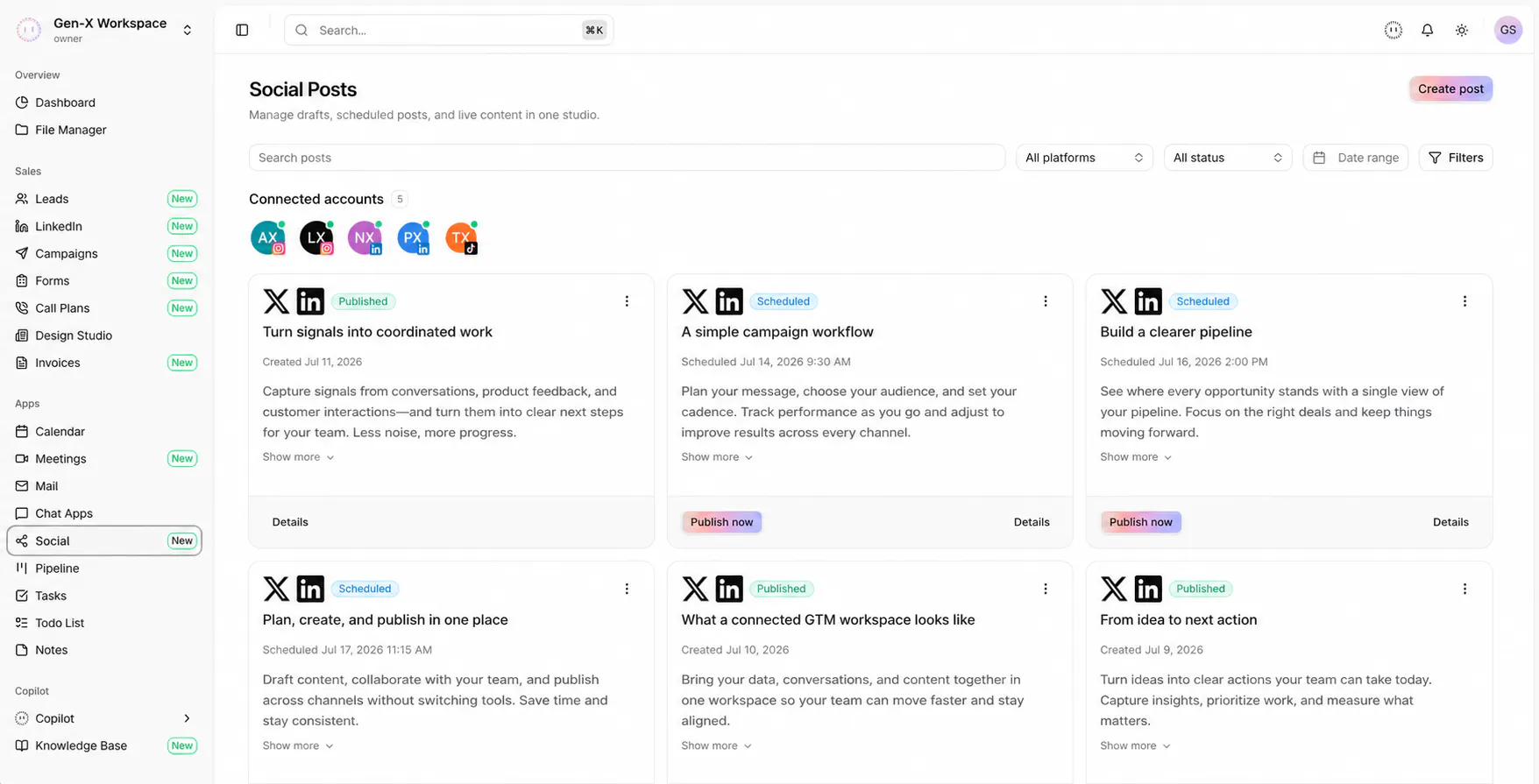Expand Show more on 'Plan, create, and publish'
1539x784 pixels.
[x=298, y=745]
